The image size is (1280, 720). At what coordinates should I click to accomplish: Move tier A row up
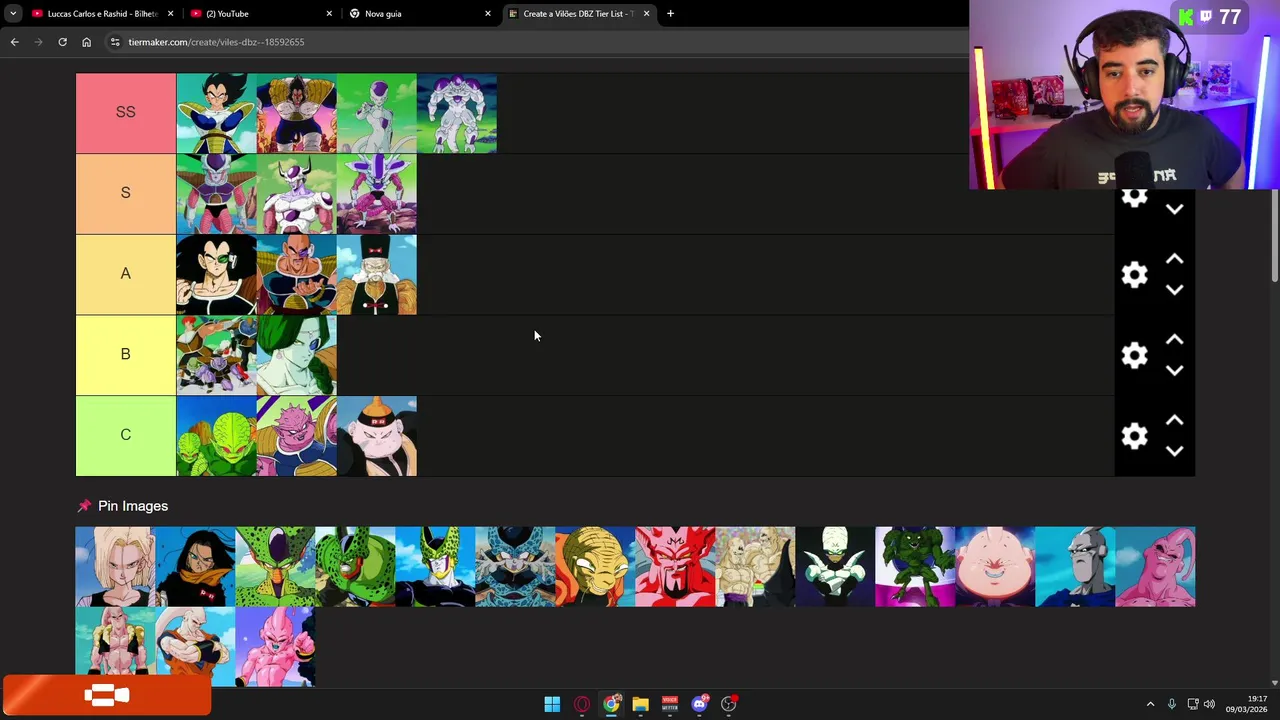click(1175, 259)
